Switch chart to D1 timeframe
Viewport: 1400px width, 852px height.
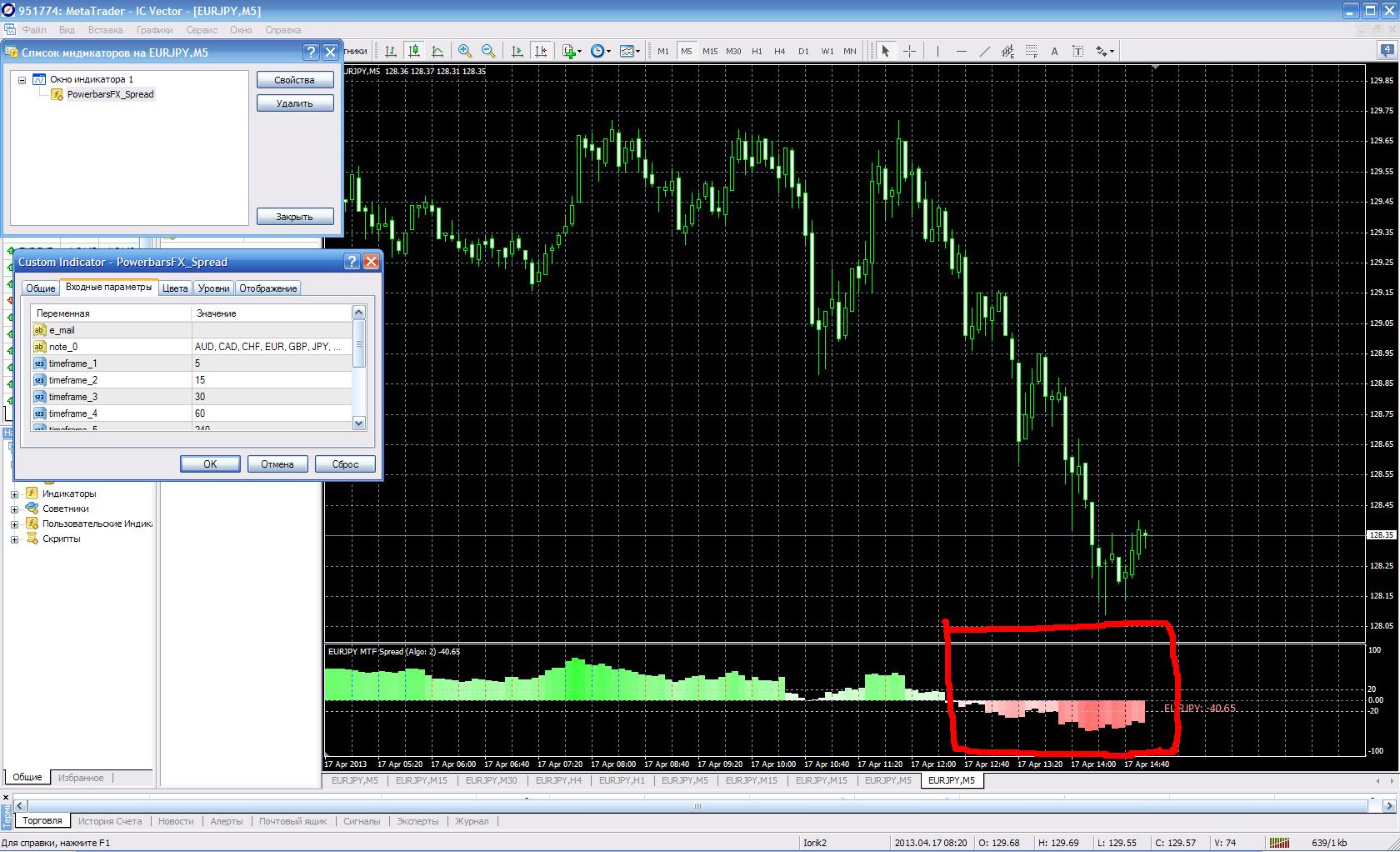click(803, 51)
